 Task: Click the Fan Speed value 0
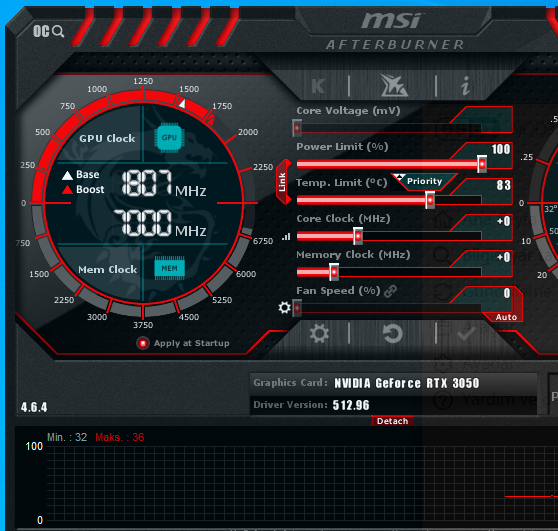507,293
